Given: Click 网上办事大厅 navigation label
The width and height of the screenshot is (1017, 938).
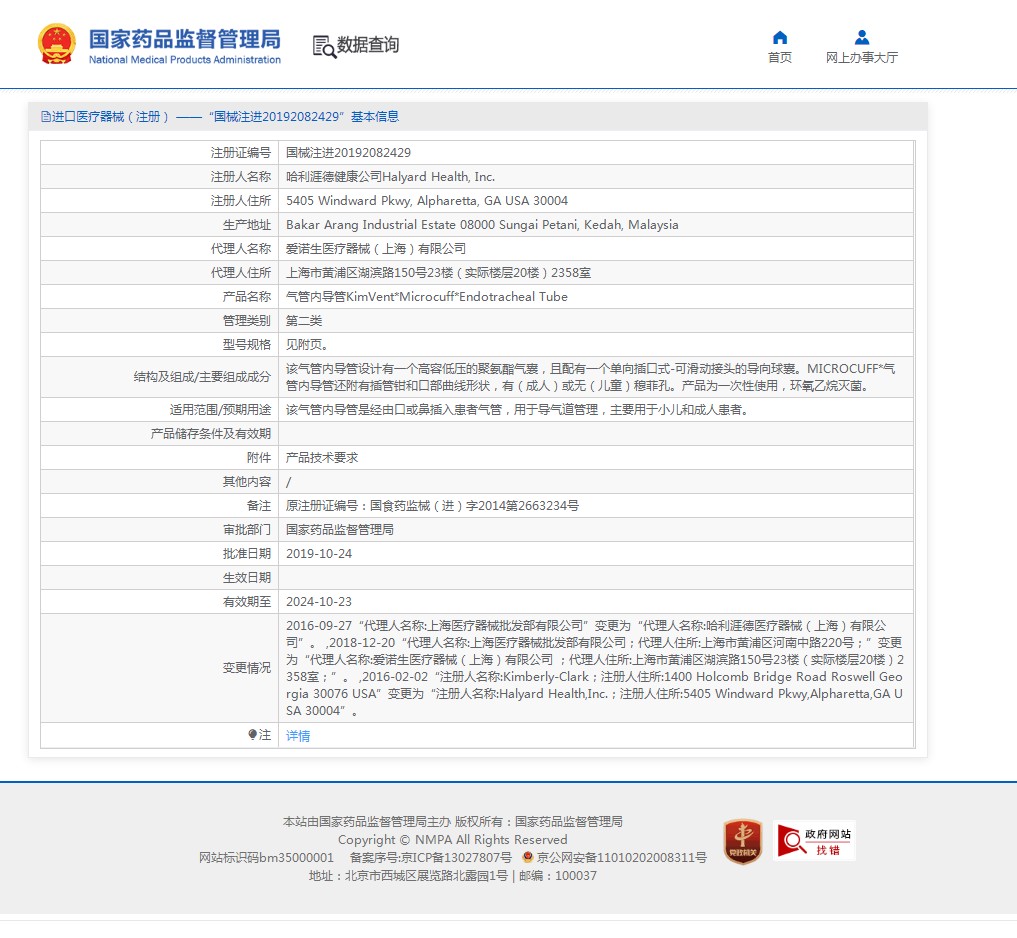Looking at the screenshot, I should coord(862,58).
